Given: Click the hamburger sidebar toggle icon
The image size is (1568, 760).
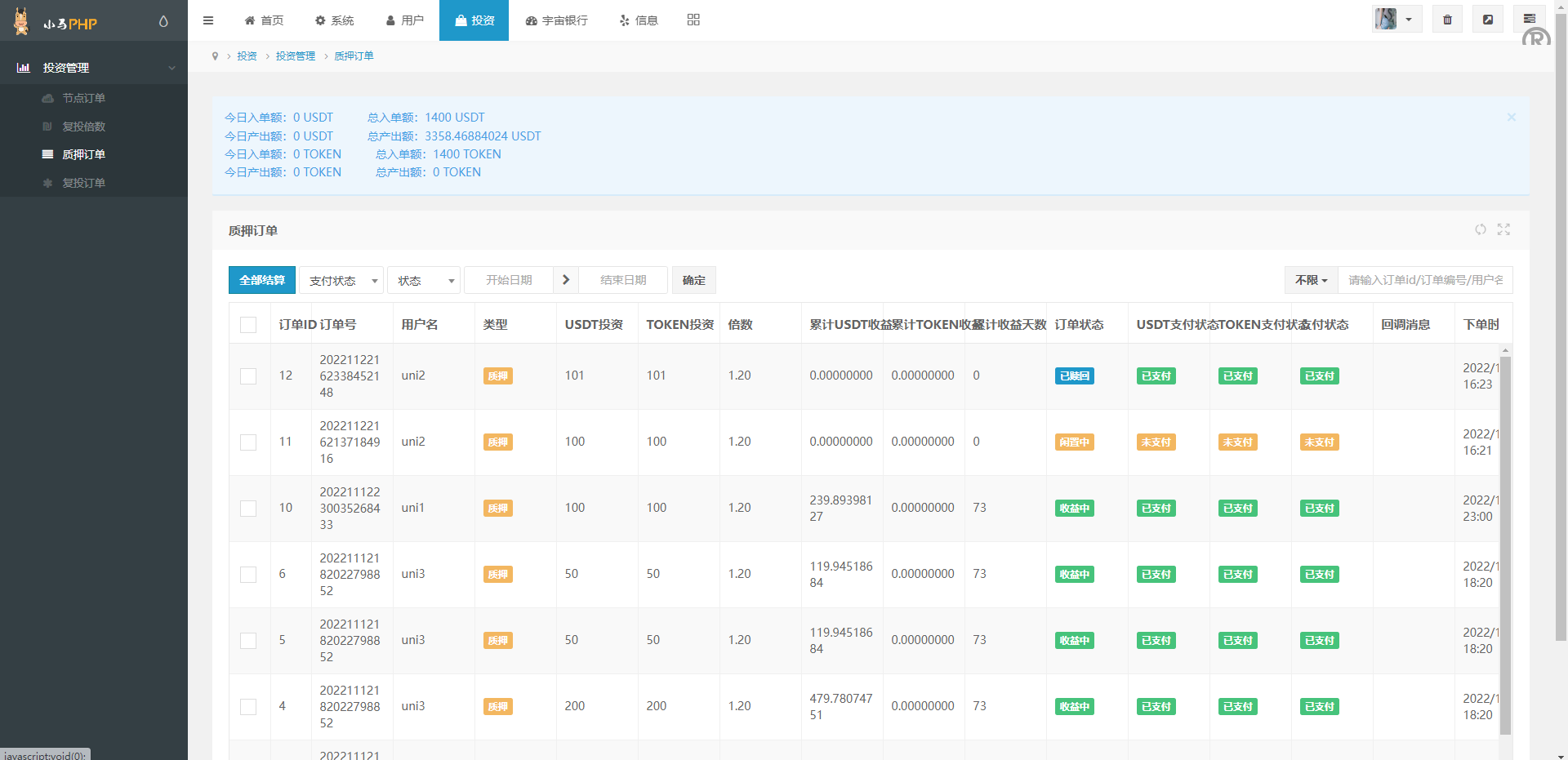Looking at the screenshot, I should [x=208, y=20].
